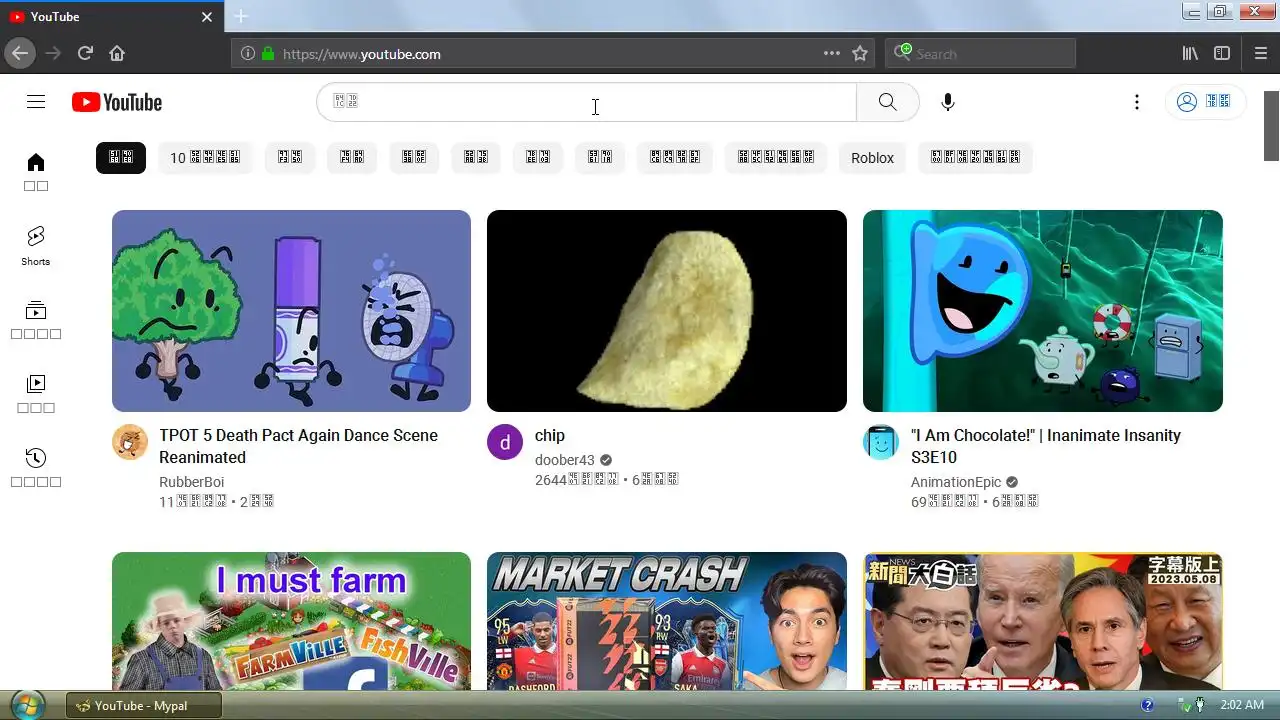Viewport: 1280px width, 720px height.
Task: Click the page vertical scrollbar
Action: coord(1271,125)
